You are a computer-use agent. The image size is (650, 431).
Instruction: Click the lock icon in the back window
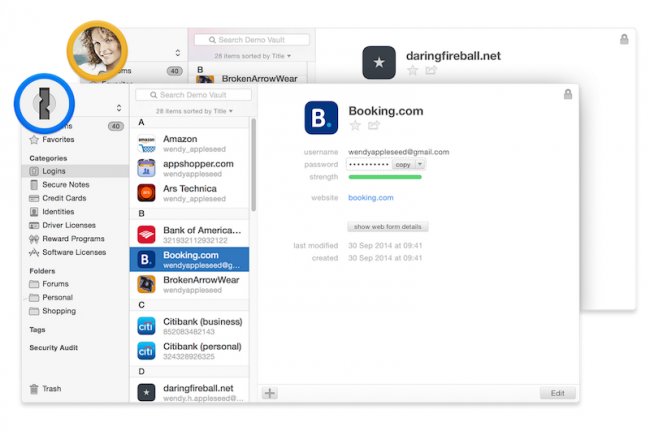[624, 39]
